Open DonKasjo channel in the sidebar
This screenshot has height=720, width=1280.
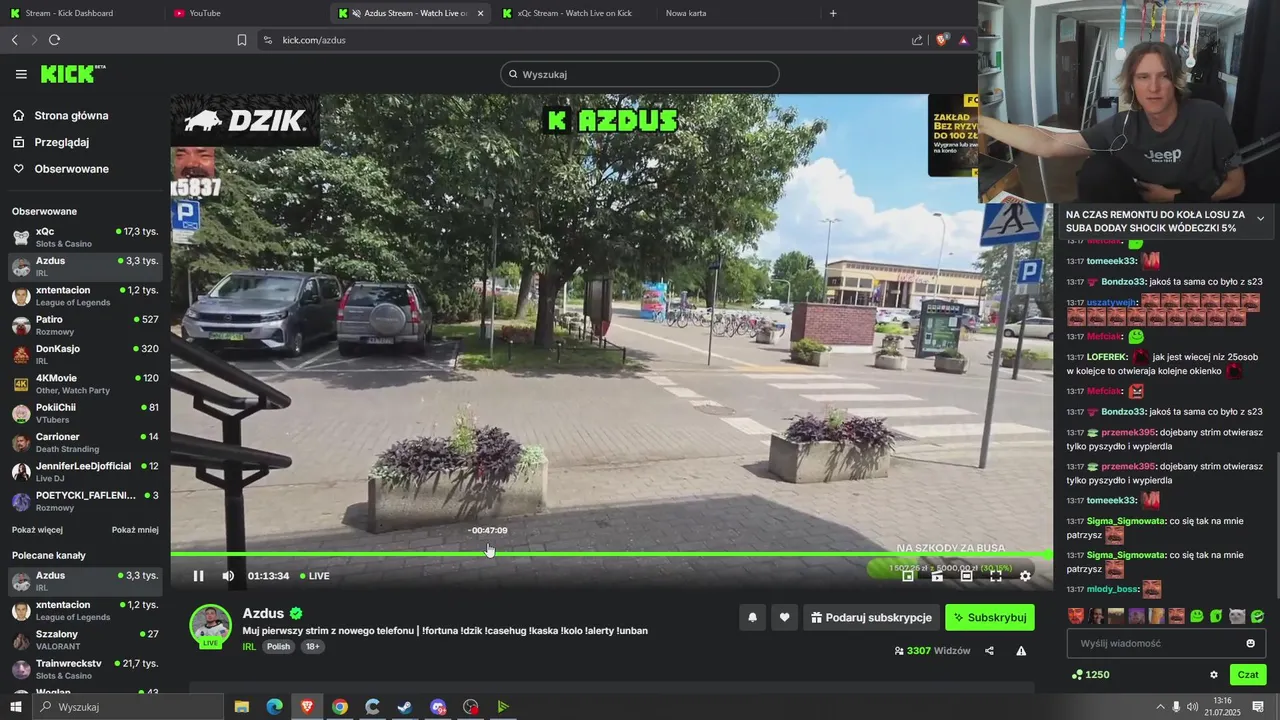pyautogui.click(x=85, y=354)
